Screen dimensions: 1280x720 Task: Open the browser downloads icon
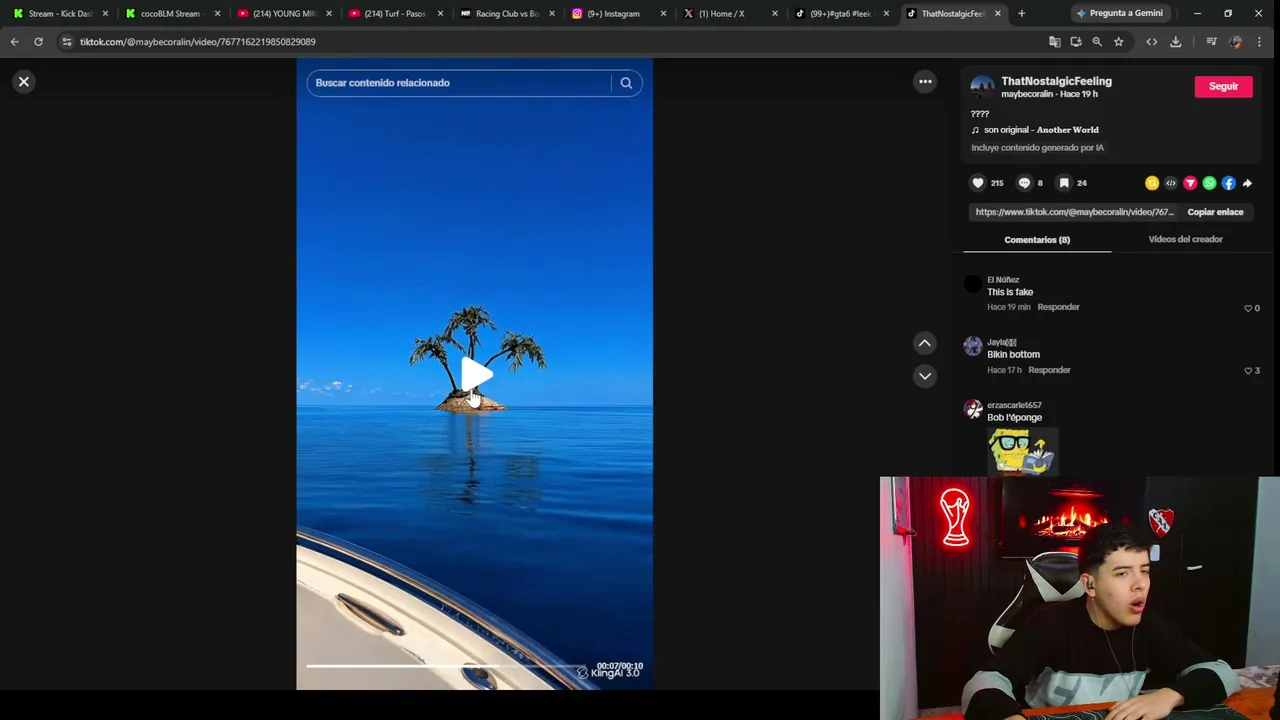pos(1175,42)
